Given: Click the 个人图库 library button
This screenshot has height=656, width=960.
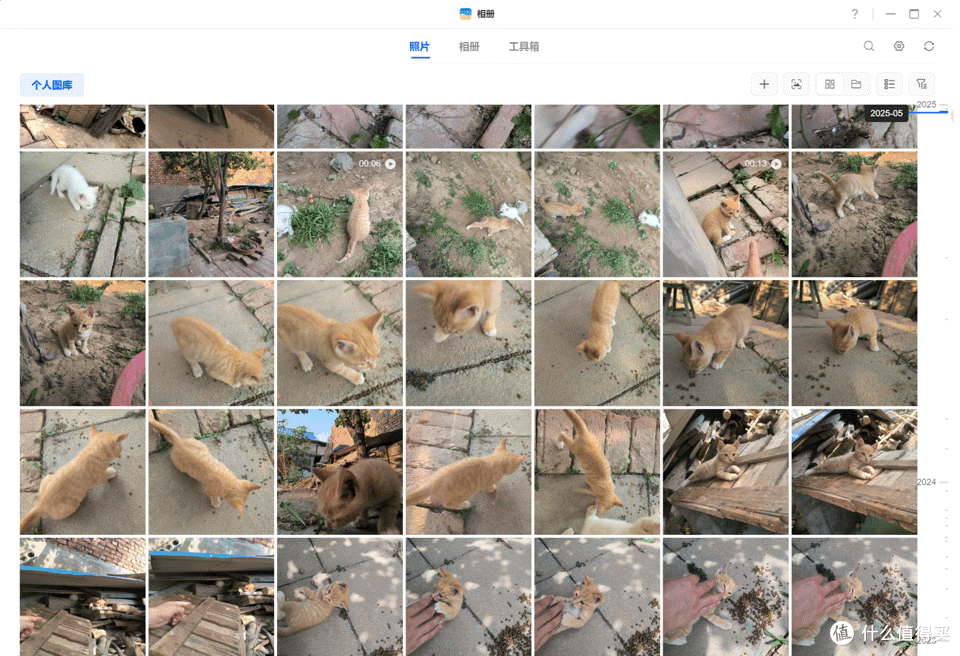Looking at the screenshot, I should click(x=52, y=85).
